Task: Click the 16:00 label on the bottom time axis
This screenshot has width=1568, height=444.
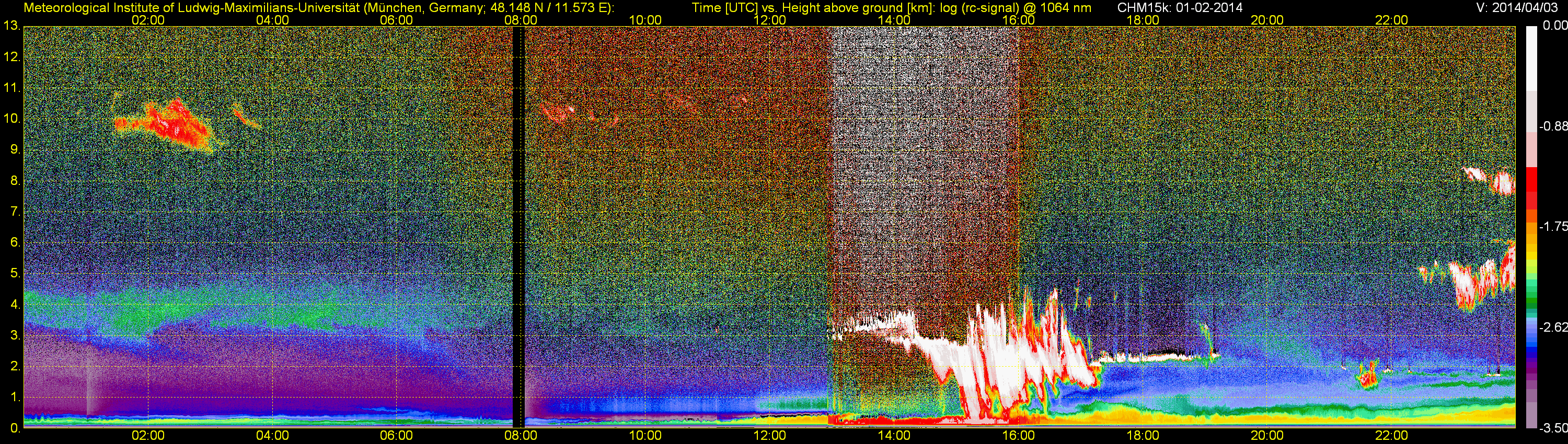Action: pyautogui.click(x=1018, y=436)
